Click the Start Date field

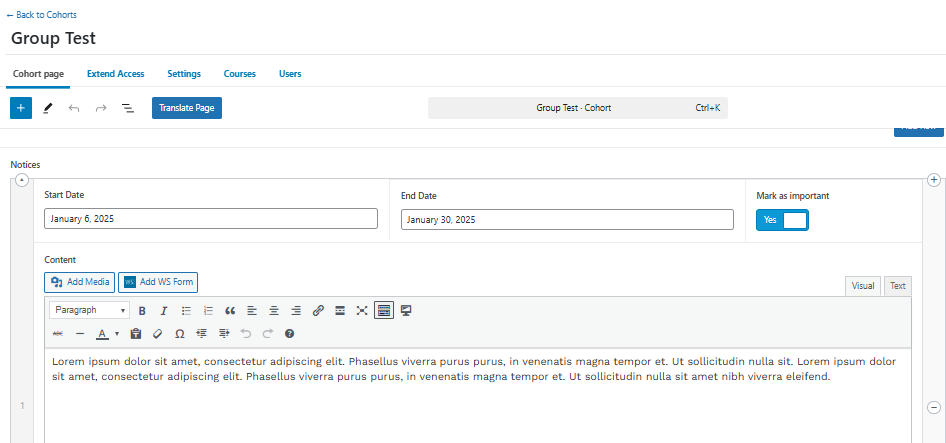[211, 219]
